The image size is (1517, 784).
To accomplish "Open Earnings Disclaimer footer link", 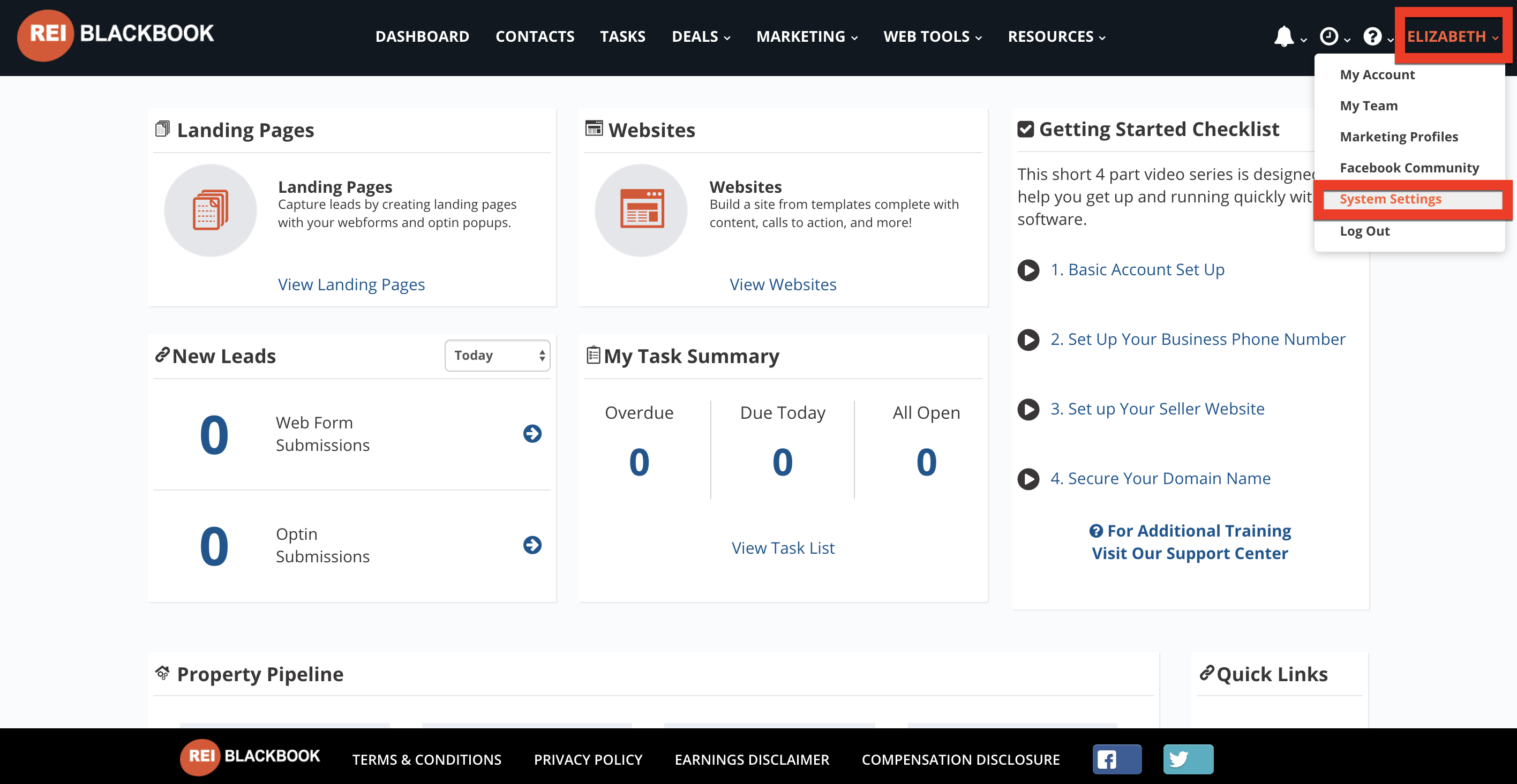I will 752,760.
